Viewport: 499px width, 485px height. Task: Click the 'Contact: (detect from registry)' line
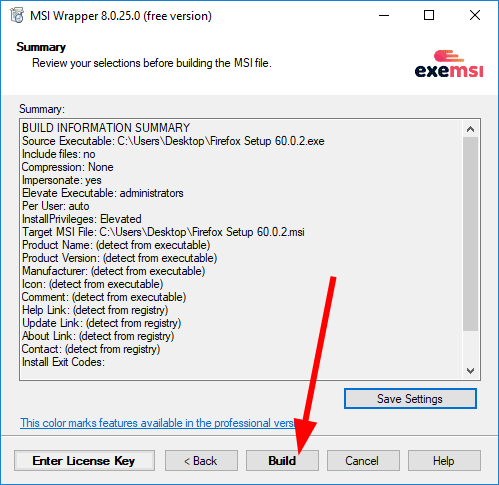(x=91, y=349)
